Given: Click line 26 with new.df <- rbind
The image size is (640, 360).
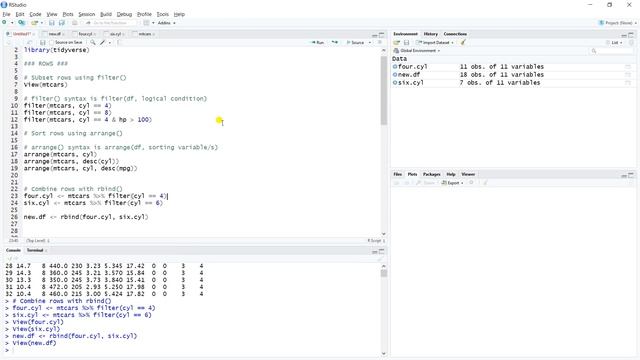Looking at the screenshot, I should (x=86, y=217).
